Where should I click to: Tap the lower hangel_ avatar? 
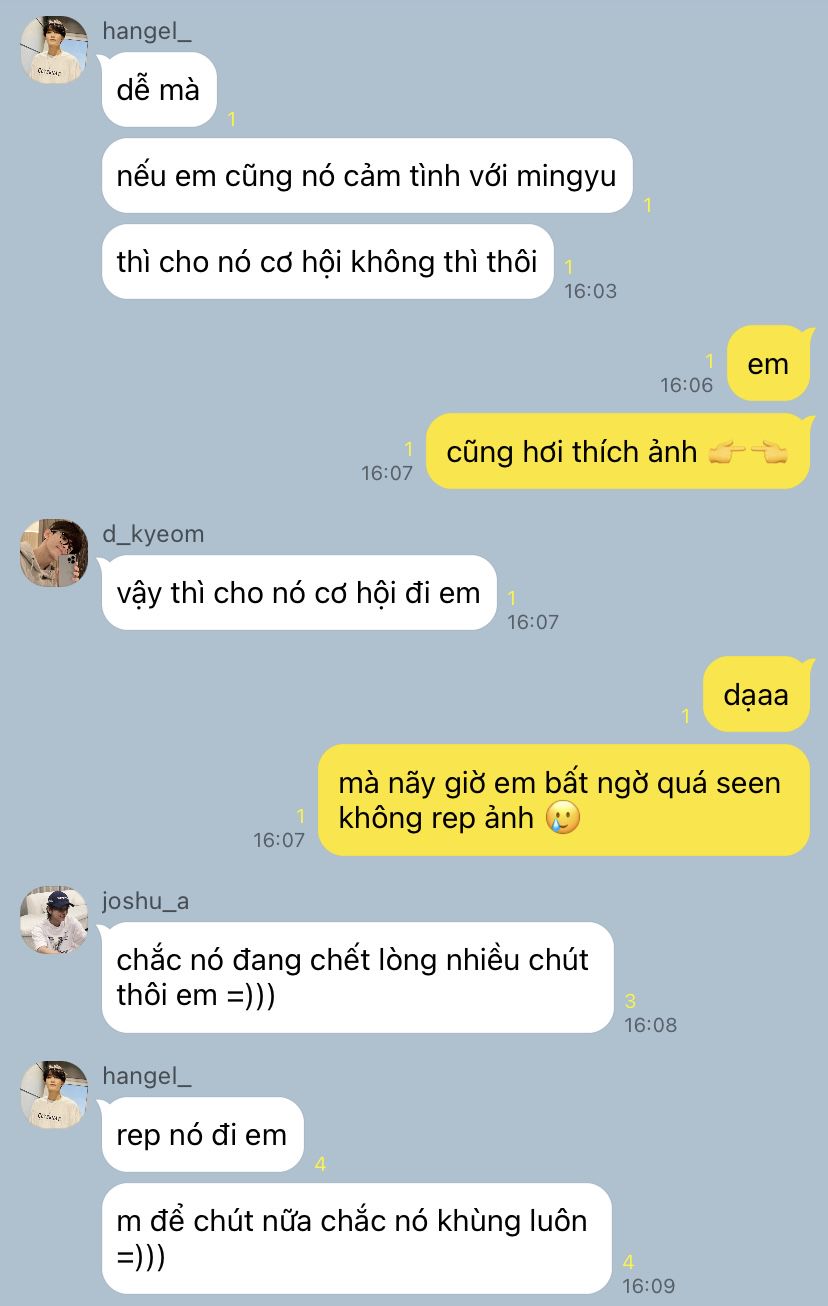[54, 1095]
